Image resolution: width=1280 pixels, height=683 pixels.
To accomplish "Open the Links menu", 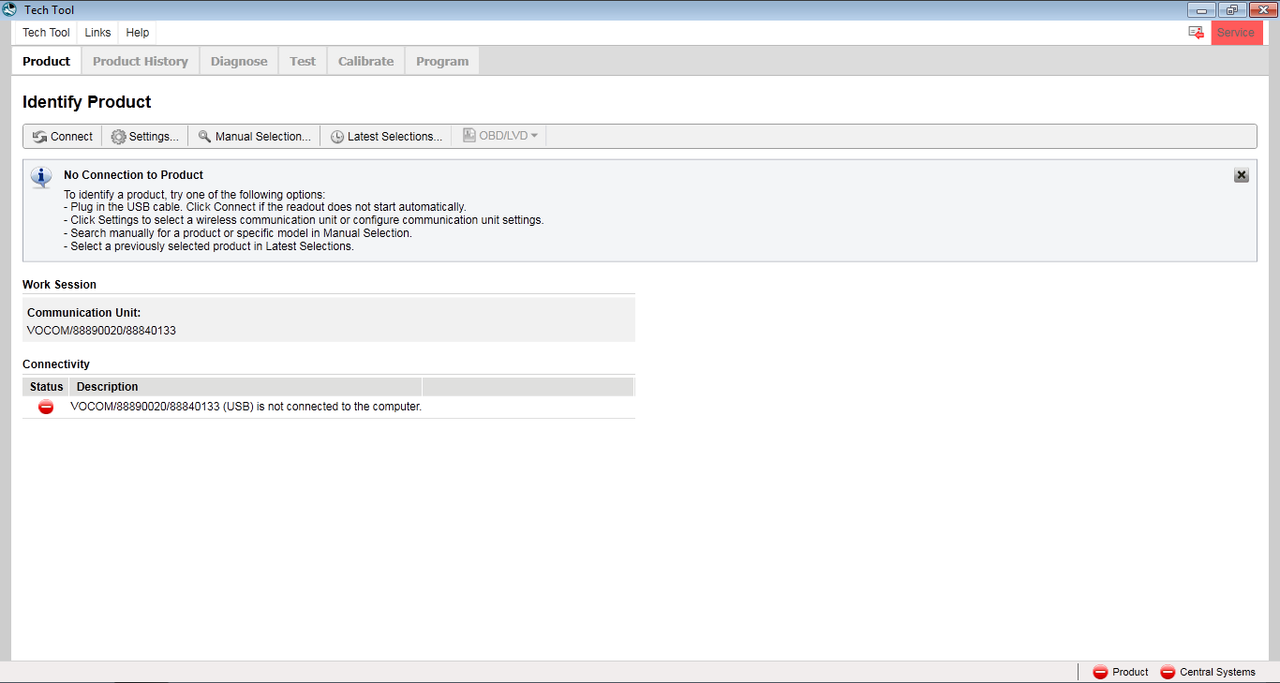I will pyautogui.click(x=98, y=32).
